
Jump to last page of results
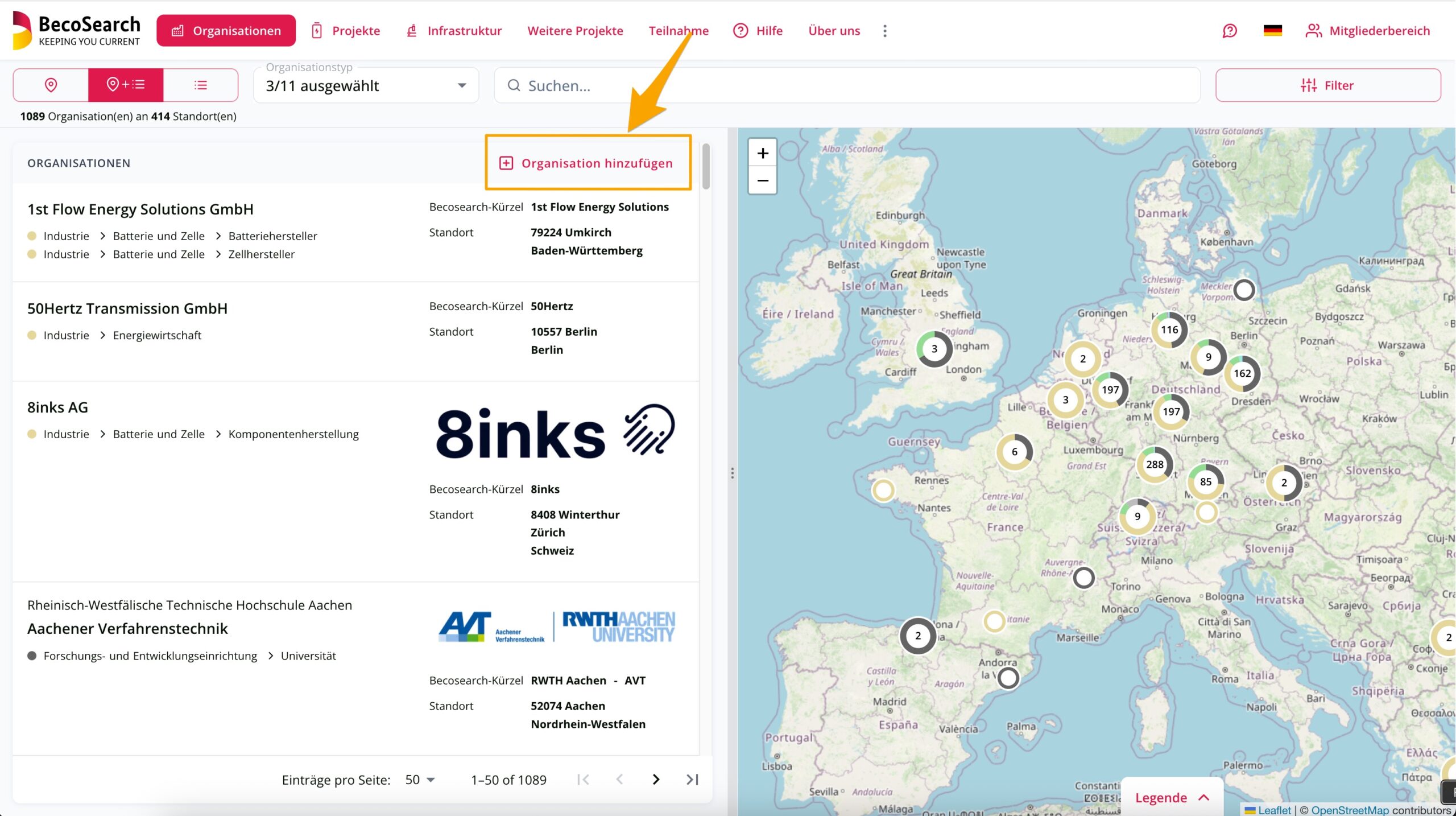pos(692,780)
